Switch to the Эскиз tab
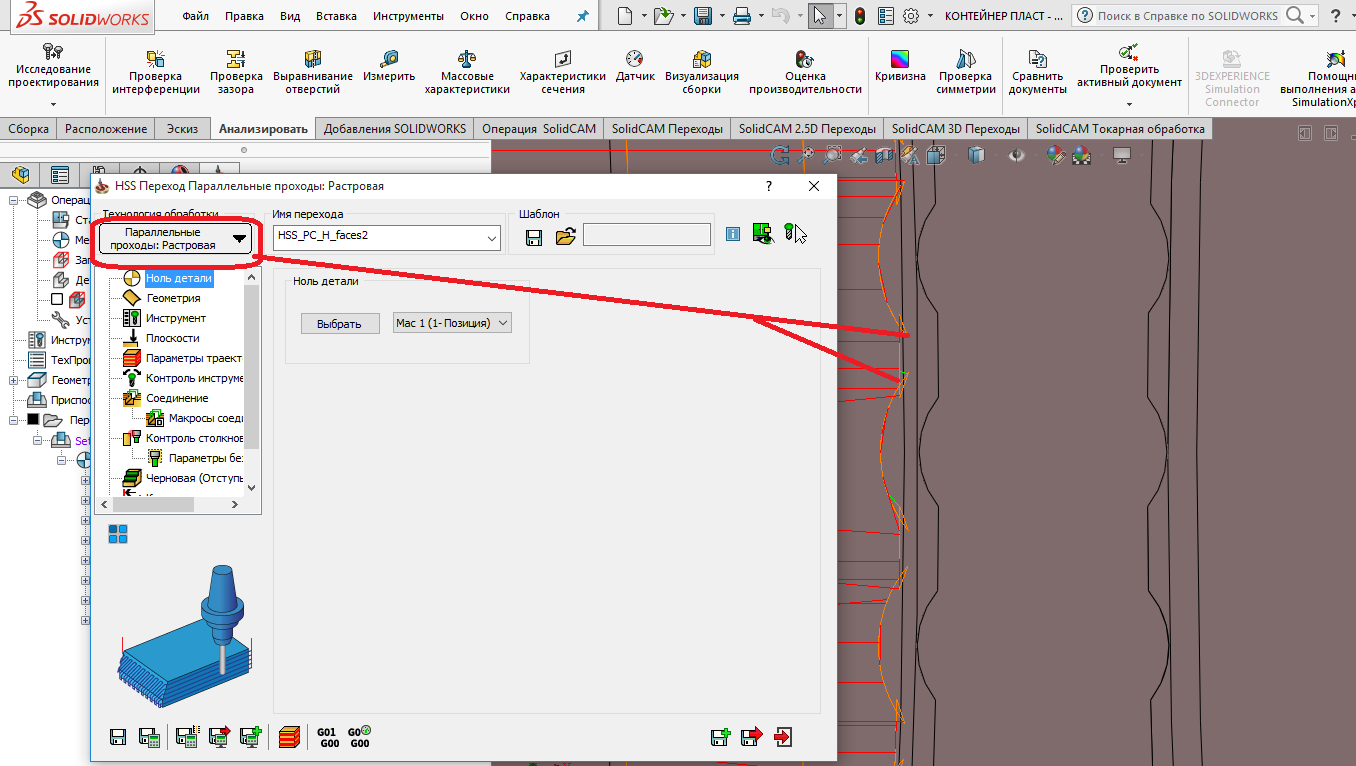Image resolution: width=1356 pixels, height=766 pixels. click(x=182, y=129)
